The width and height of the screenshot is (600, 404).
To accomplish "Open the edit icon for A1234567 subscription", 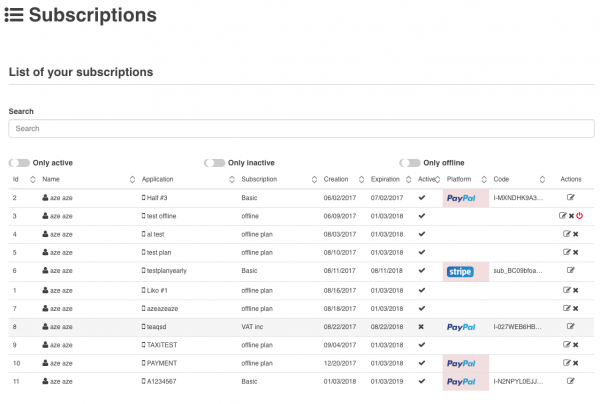I will [x=570, y=381].
